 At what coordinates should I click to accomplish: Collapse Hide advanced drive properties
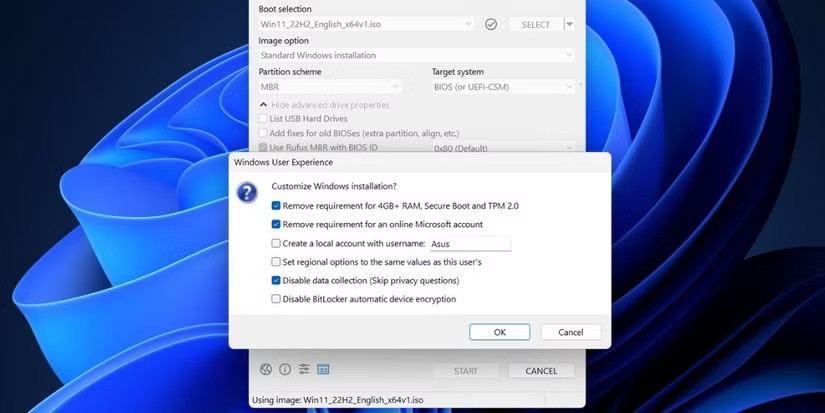click(320, 105)
